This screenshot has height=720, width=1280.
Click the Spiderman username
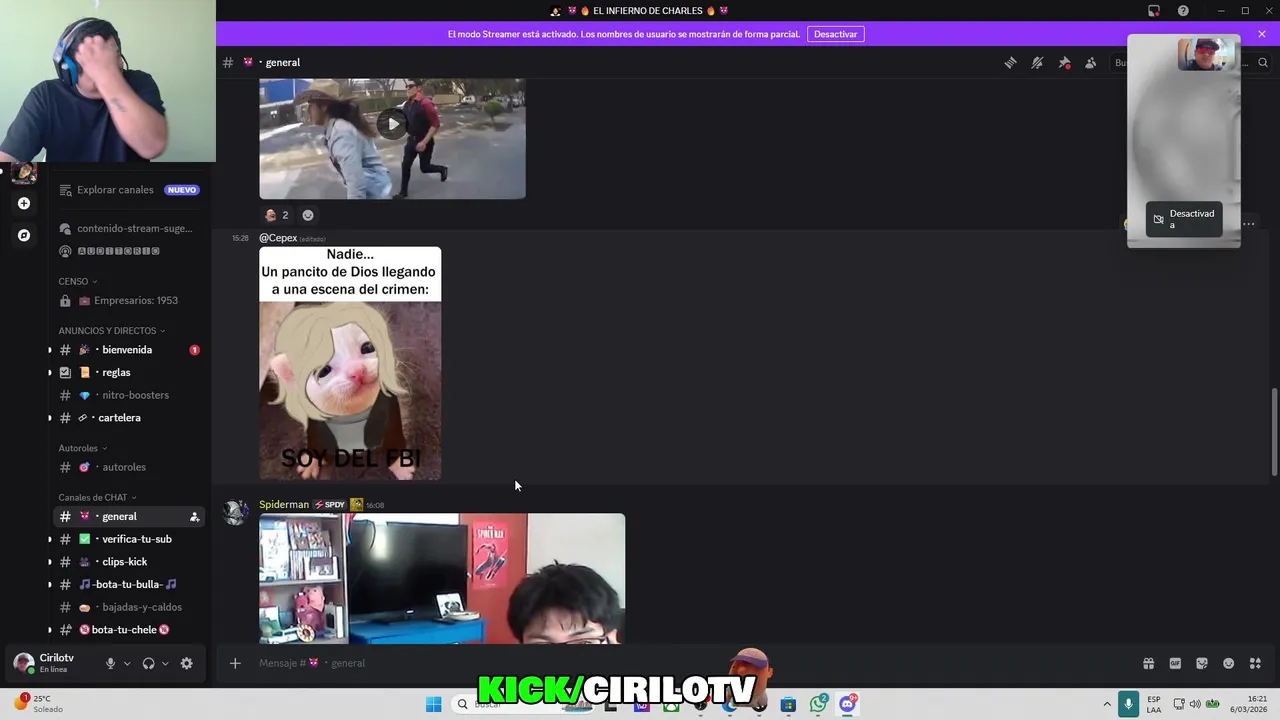[284, 504]
